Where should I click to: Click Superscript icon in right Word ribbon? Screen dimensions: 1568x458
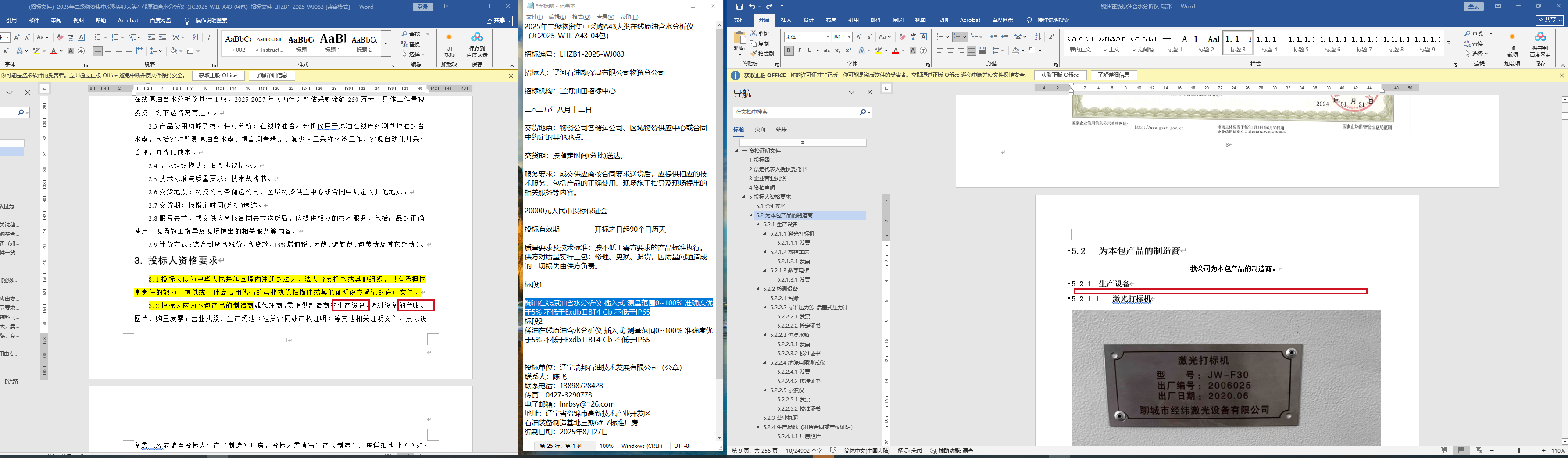pos(848,51)
